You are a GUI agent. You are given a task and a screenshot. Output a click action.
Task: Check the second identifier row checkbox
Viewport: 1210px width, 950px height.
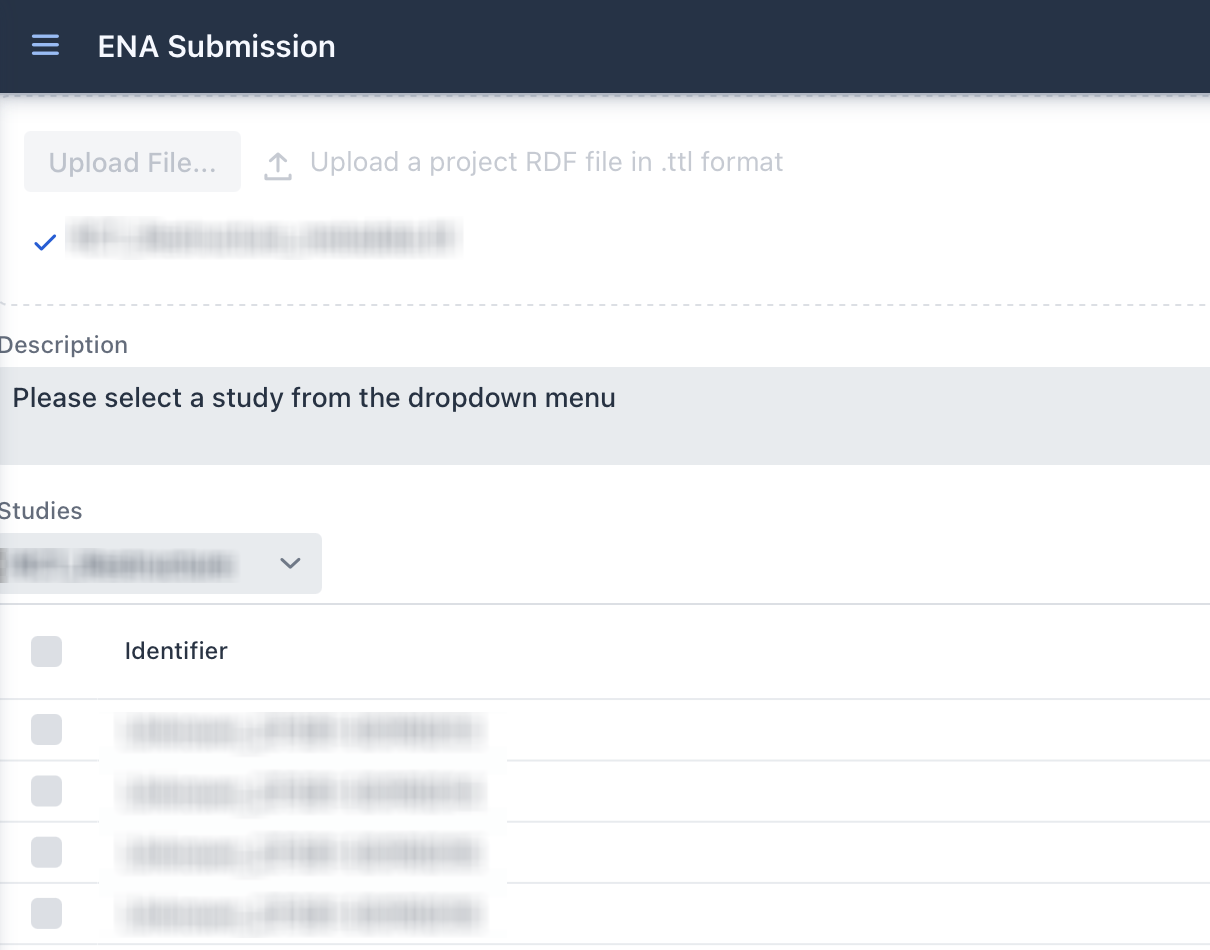coord(46,791)
